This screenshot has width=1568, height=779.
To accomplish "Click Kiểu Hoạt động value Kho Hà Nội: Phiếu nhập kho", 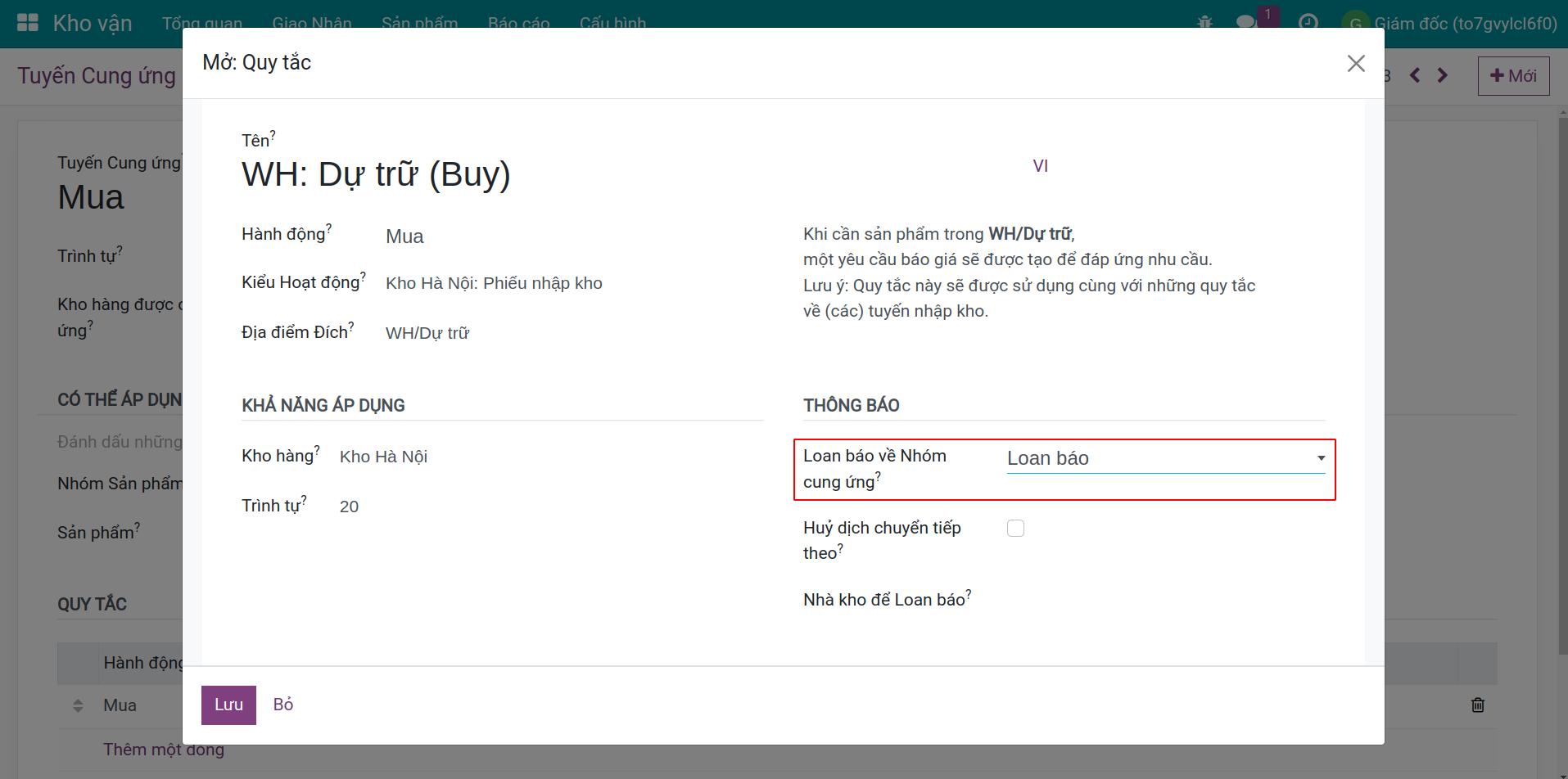I will 494,283.
